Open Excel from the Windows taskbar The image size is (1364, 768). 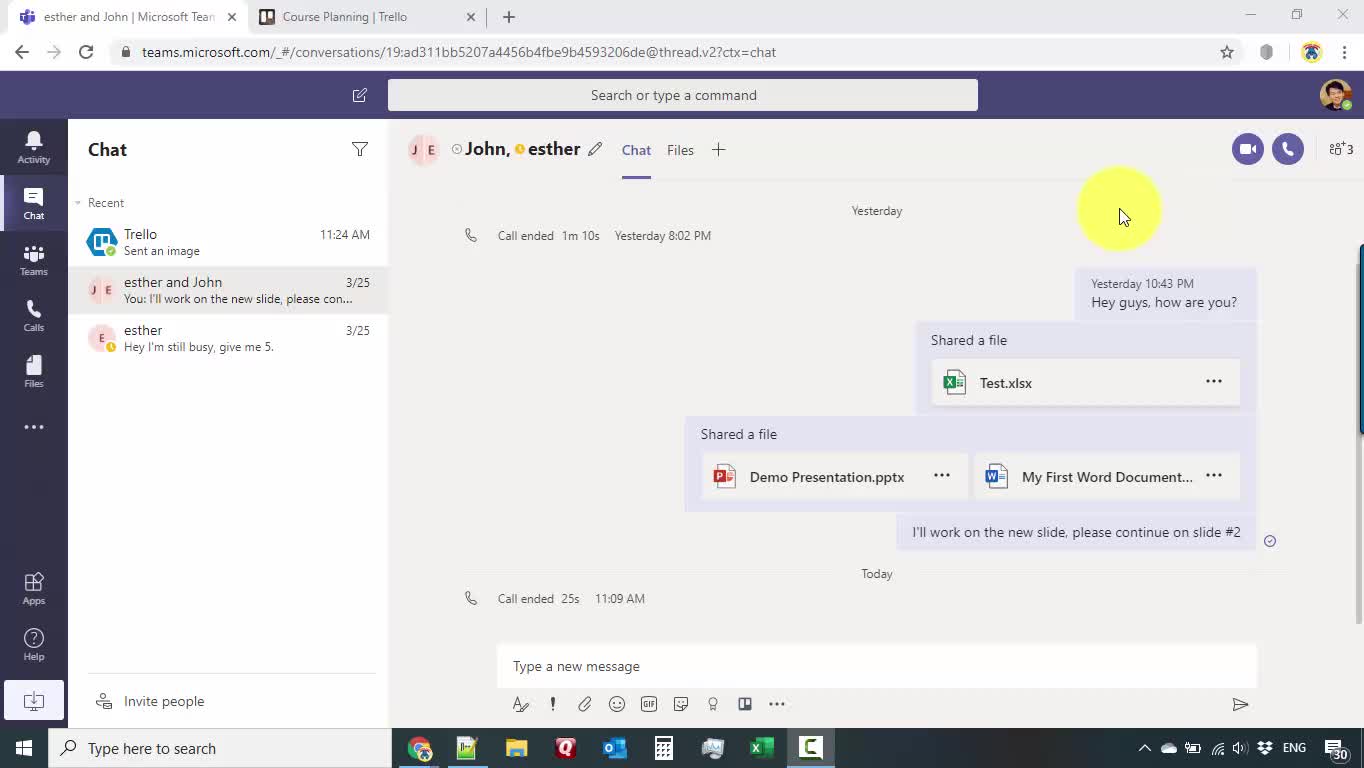coord(761,748)
